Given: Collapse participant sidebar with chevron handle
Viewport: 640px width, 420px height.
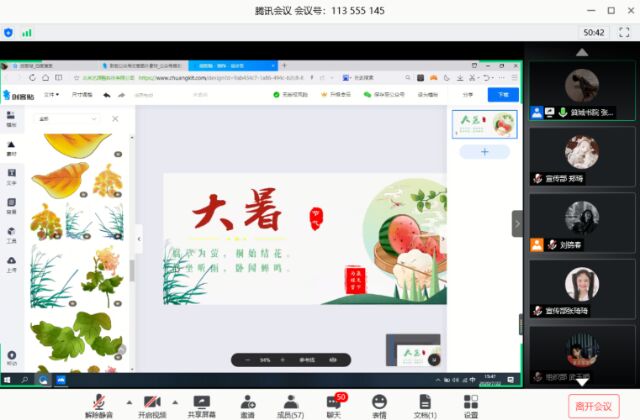Looking at the screenshot, I should (x=517, y=224).
